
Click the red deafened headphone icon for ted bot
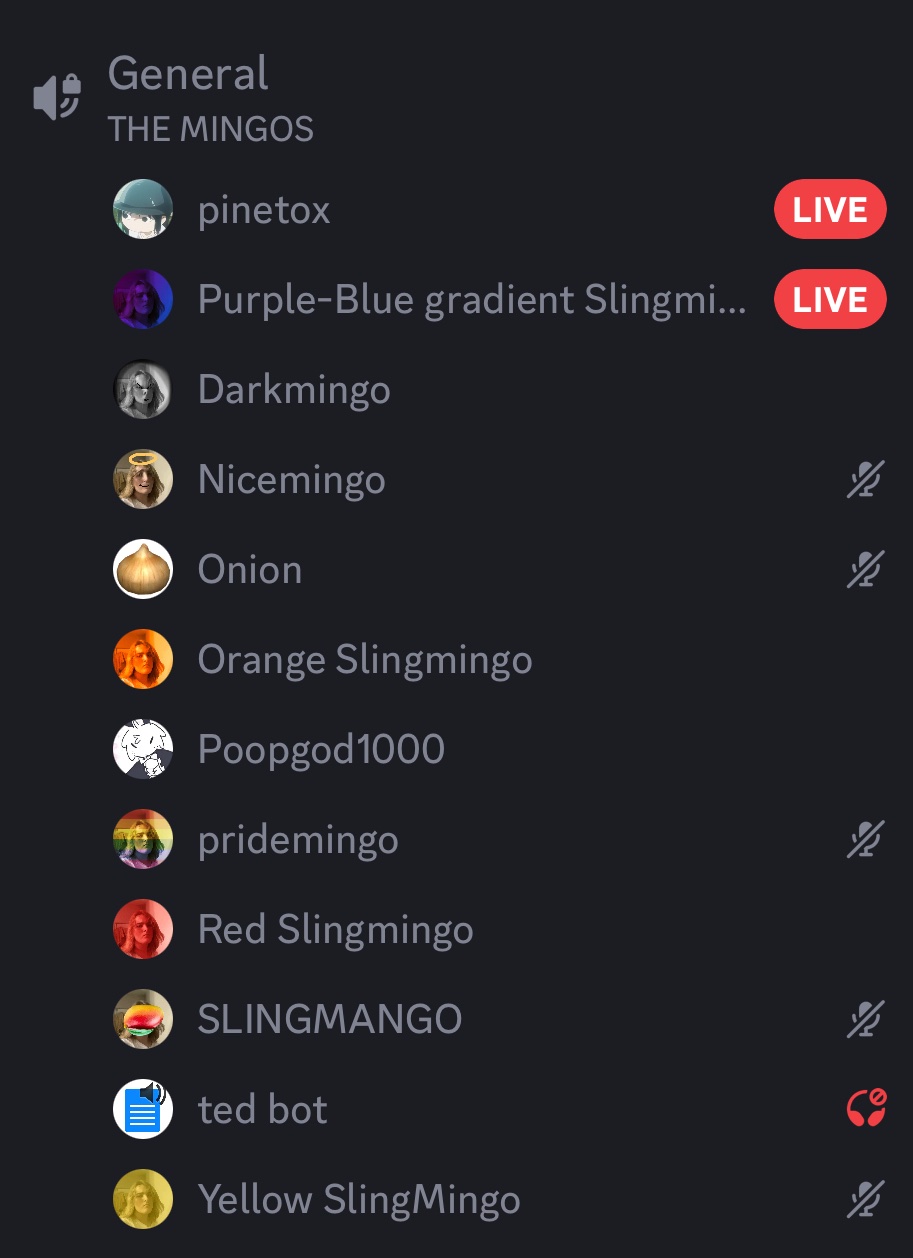click(865, 1109)
